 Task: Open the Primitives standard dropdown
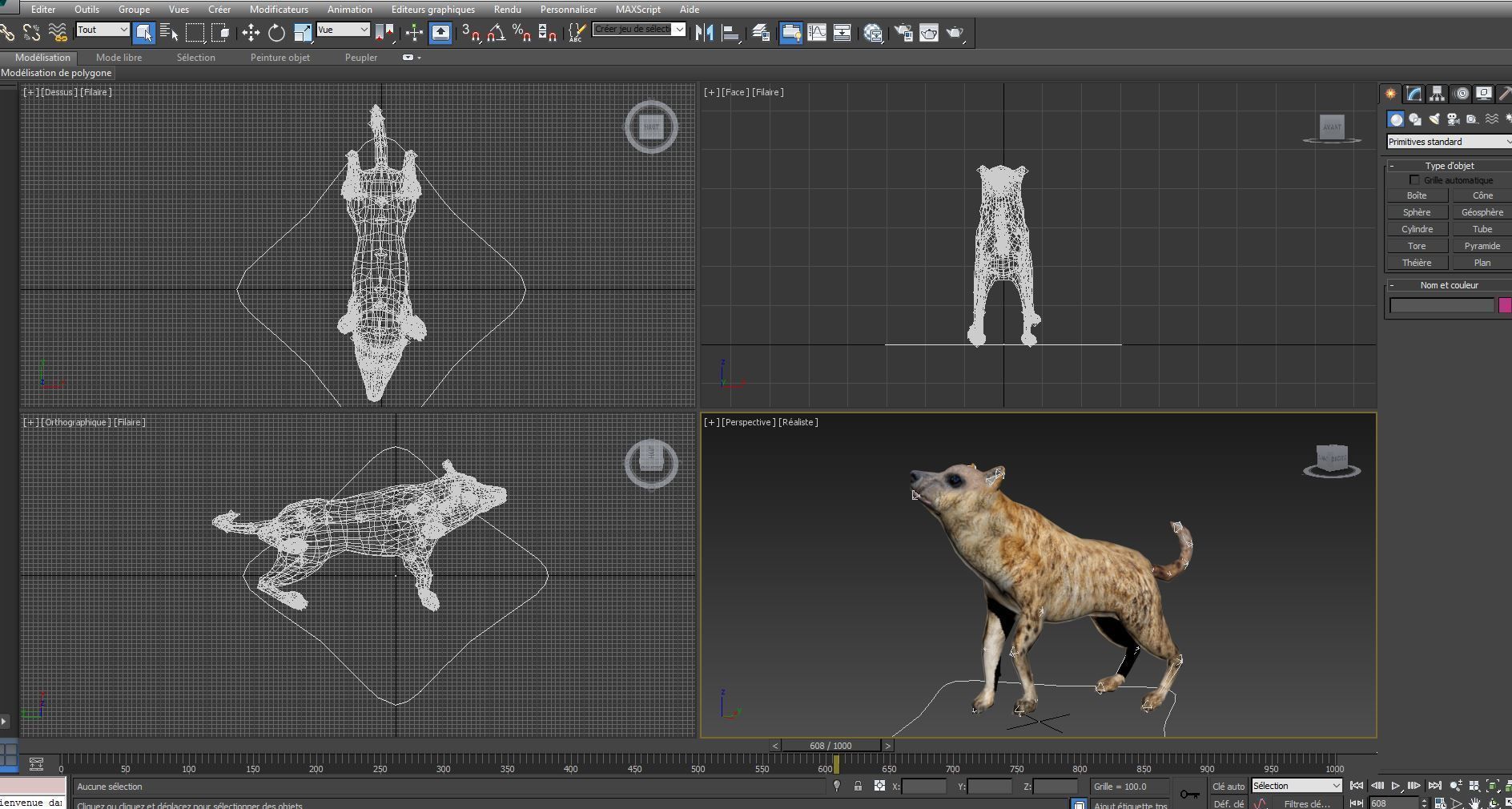(1449, 142)
